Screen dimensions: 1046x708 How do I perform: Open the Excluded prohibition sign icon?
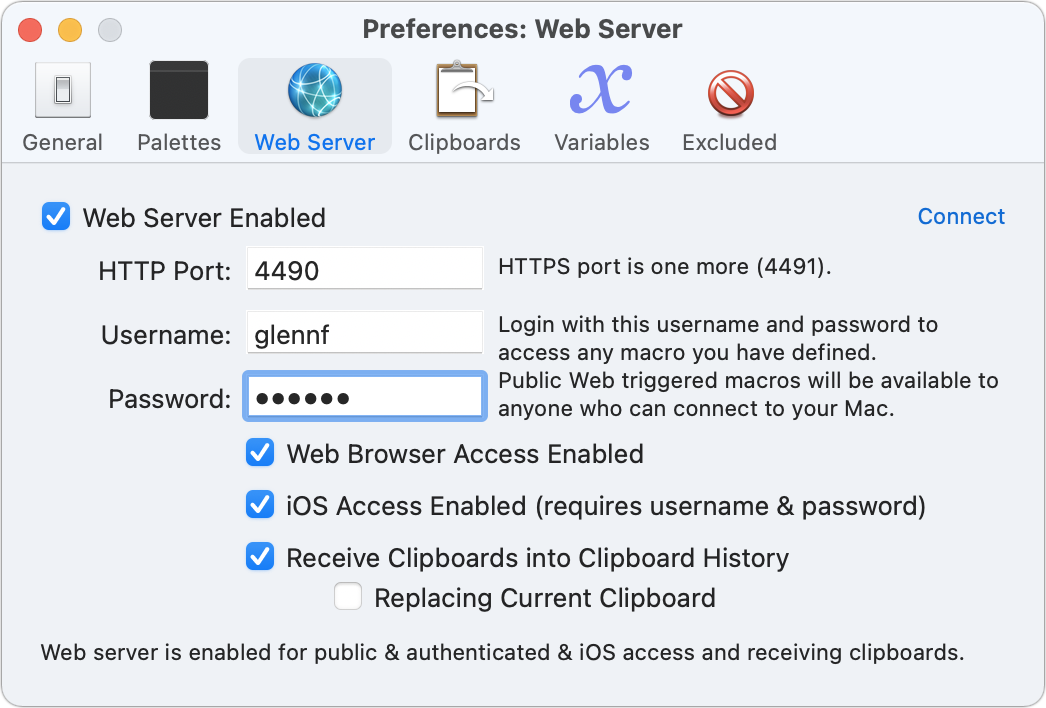click(730, 93)
